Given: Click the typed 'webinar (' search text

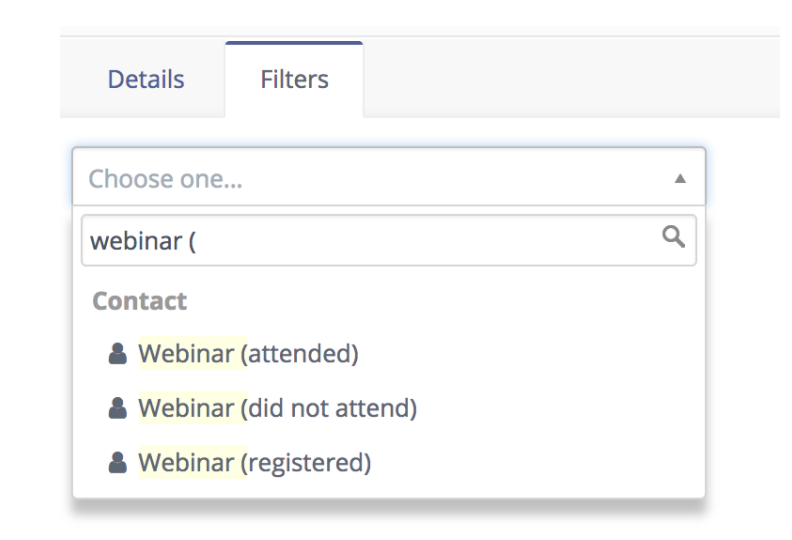Looking at the screenshot, I should point(143,241).
